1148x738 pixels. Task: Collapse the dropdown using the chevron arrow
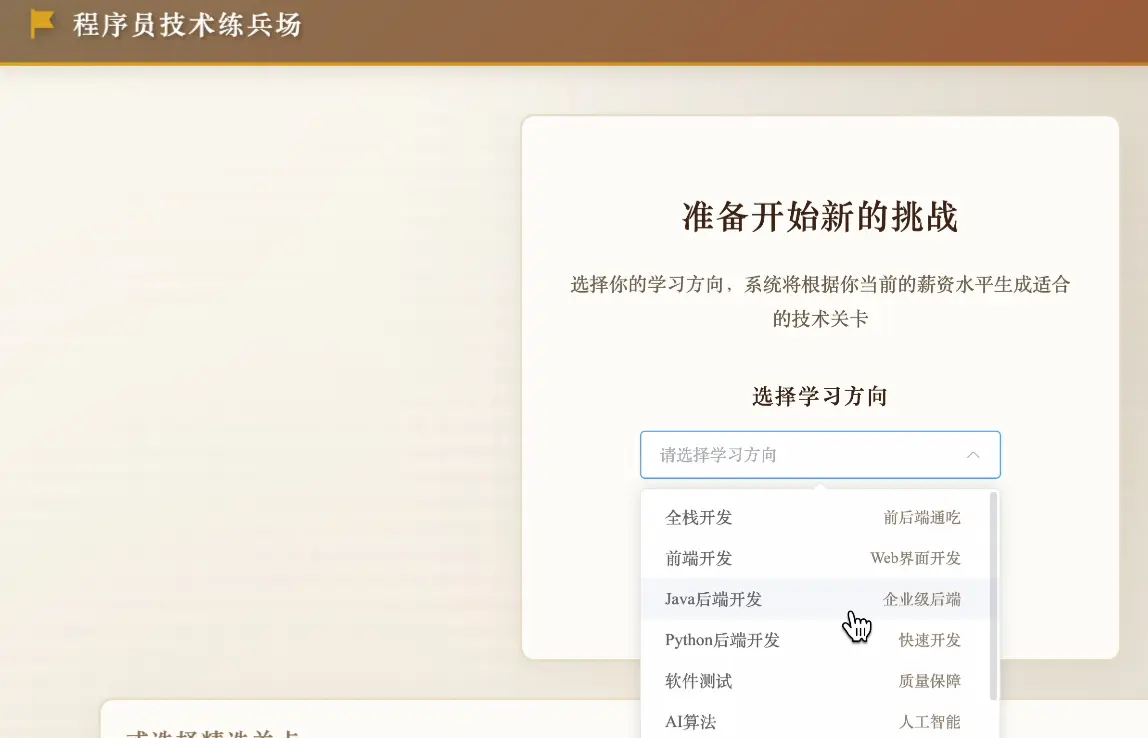[973, 455]
